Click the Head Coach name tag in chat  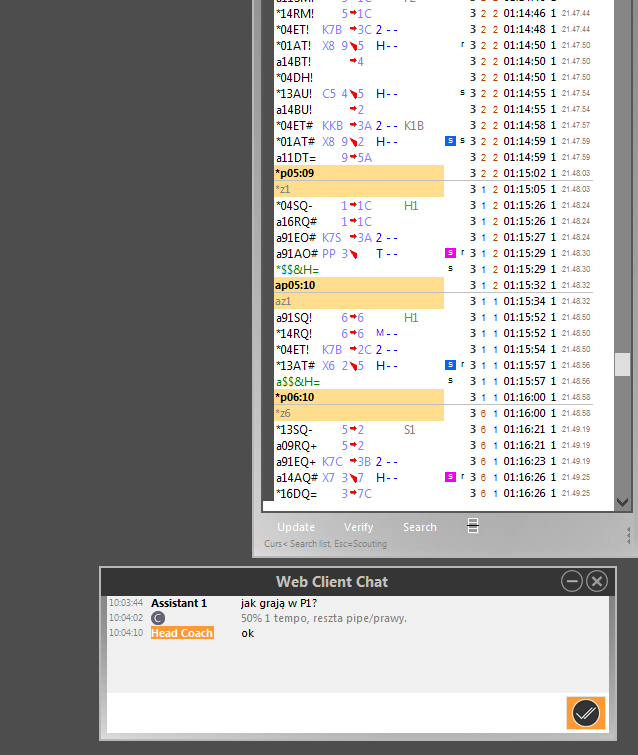(x=182, y=633)
